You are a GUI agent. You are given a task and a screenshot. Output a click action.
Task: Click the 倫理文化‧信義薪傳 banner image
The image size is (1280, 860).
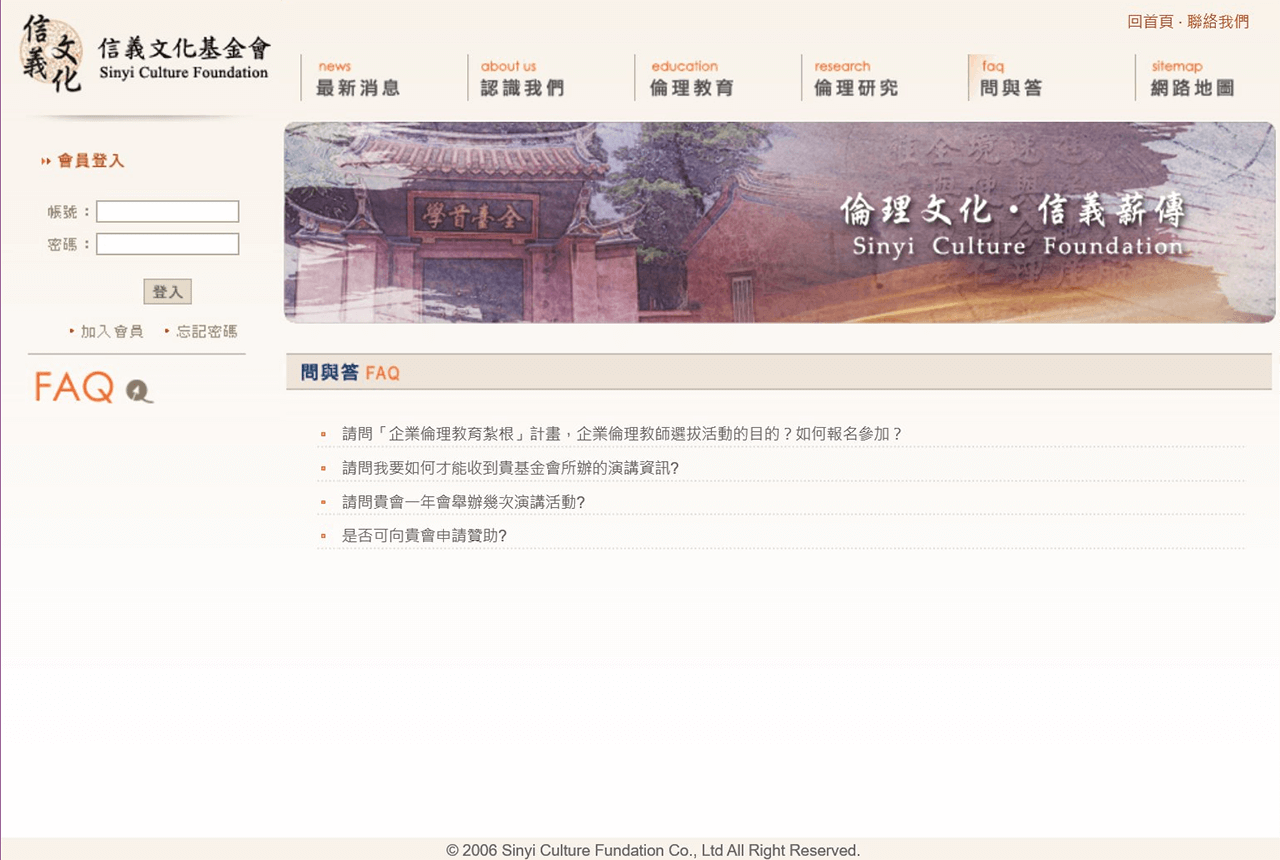[779, 222]
